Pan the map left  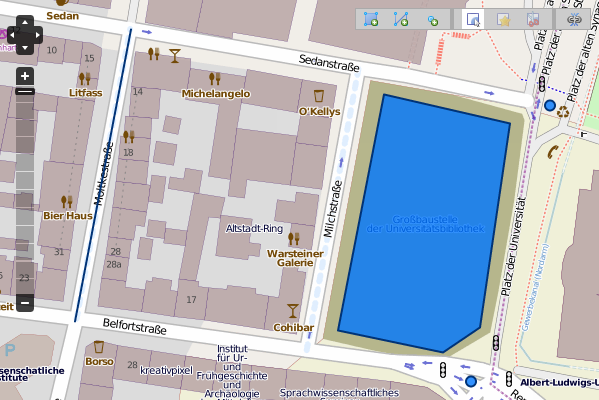tap(13, 35)
